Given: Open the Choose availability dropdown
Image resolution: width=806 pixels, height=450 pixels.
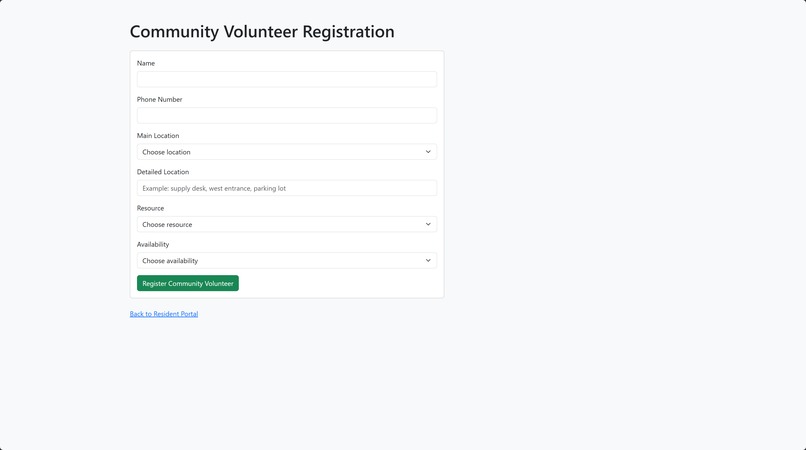Looking at the screenshot, I should pos(287,261).
